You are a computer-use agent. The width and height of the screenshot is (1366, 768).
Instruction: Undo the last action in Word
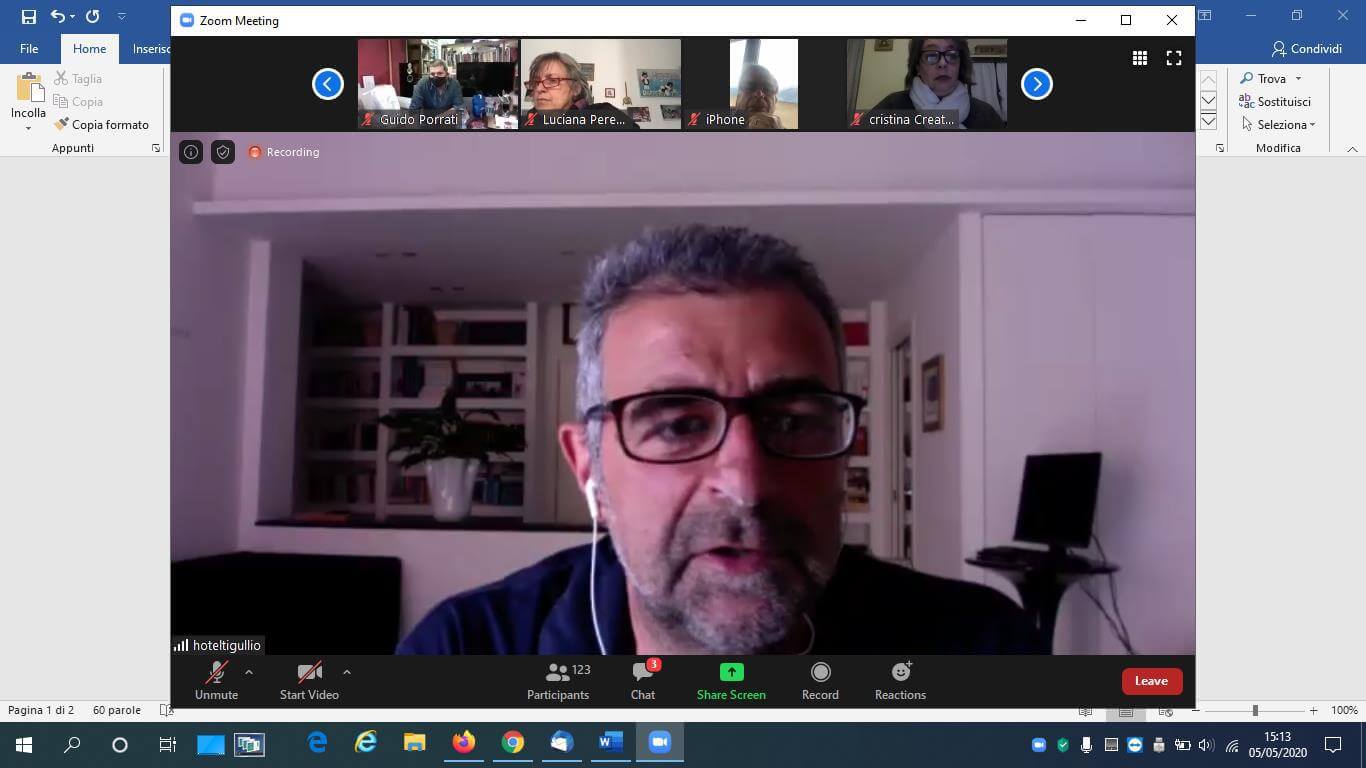pos(57,17)
